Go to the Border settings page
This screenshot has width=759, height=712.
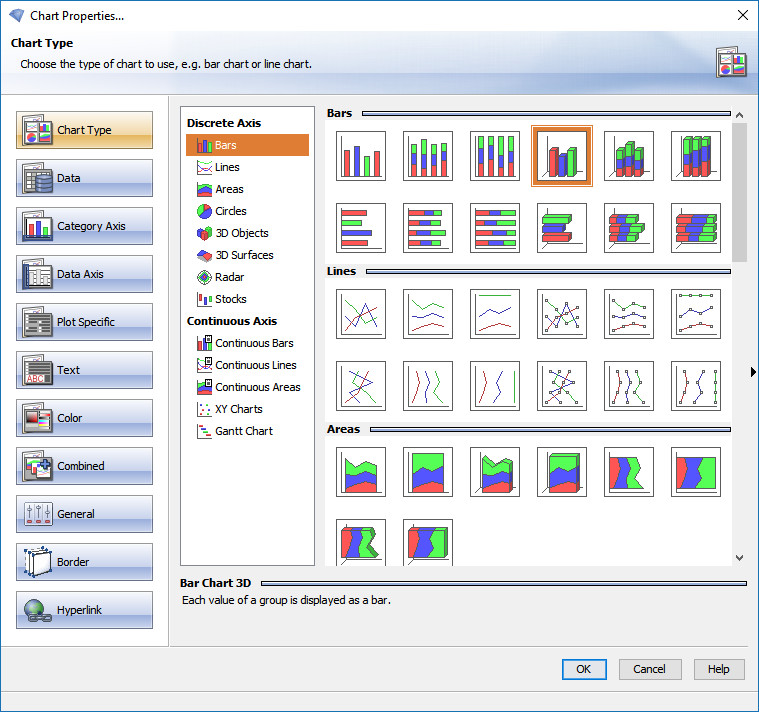85,562
